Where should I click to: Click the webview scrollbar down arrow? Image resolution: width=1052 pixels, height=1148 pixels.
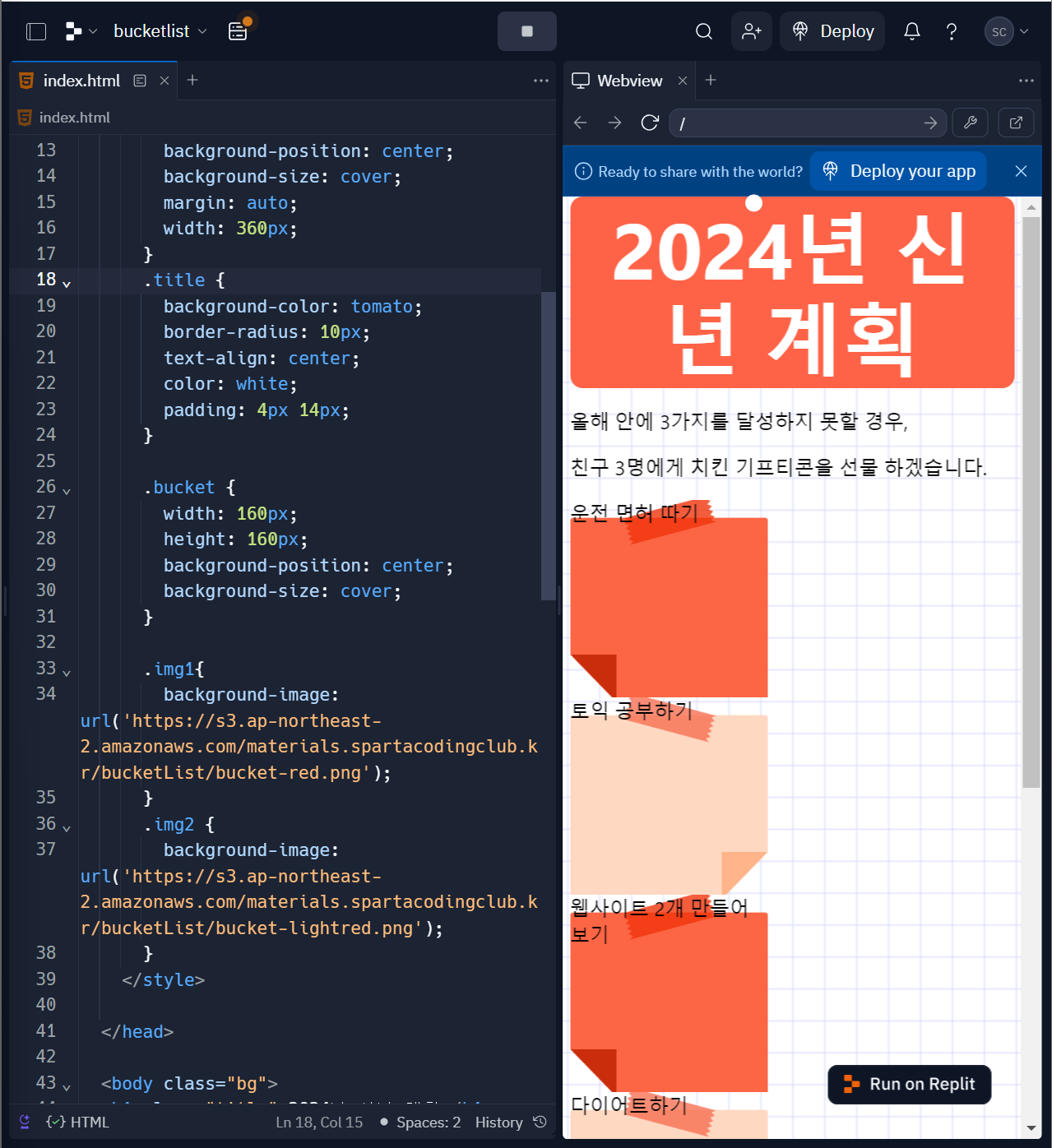(x=1031, y=1128)
